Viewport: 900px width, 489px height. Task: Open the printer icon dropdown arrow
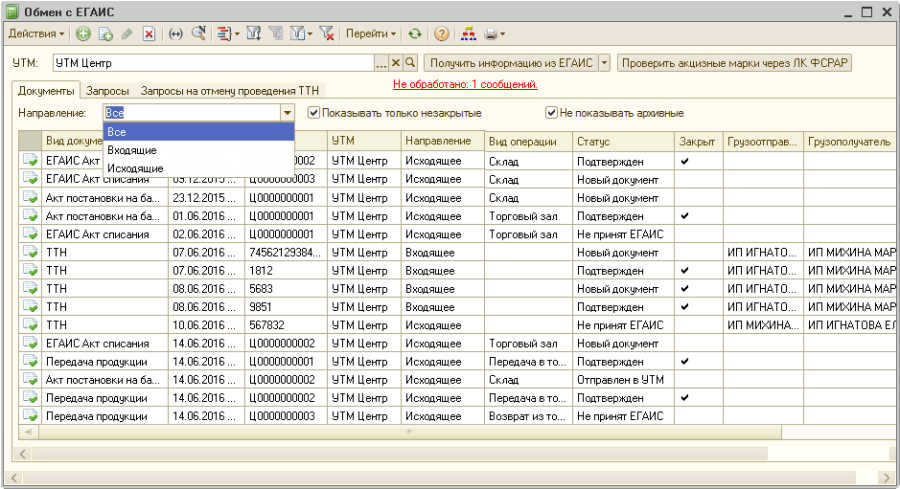point(502,34)
